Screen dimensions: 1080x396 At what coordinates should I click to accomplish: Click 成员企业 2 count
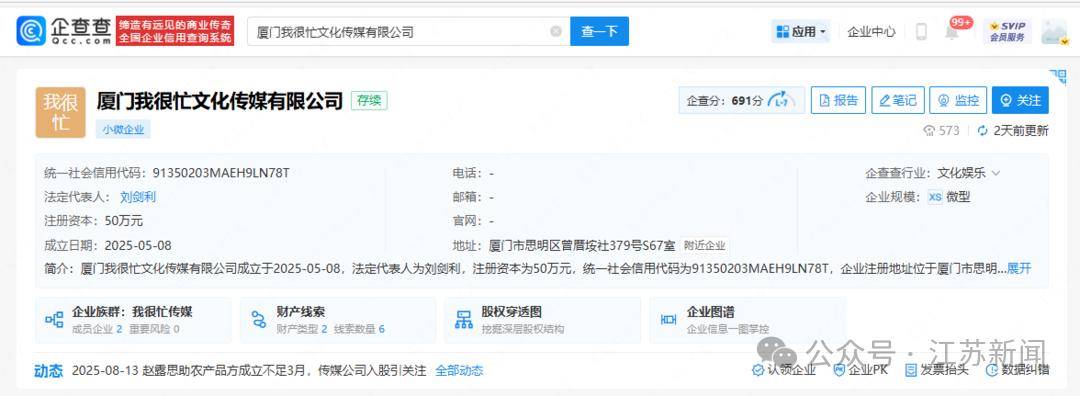(97, 330)
